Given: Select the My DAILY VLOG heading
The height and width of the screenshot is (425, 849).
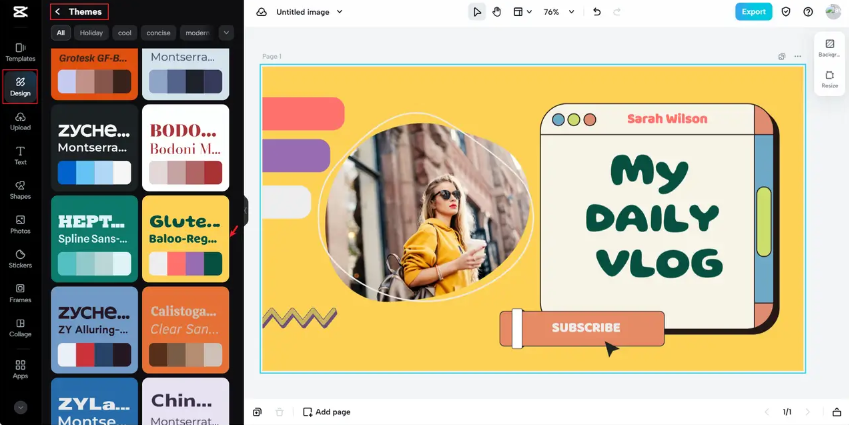Looking at the screenshot, I should click(x=653, y=217).
